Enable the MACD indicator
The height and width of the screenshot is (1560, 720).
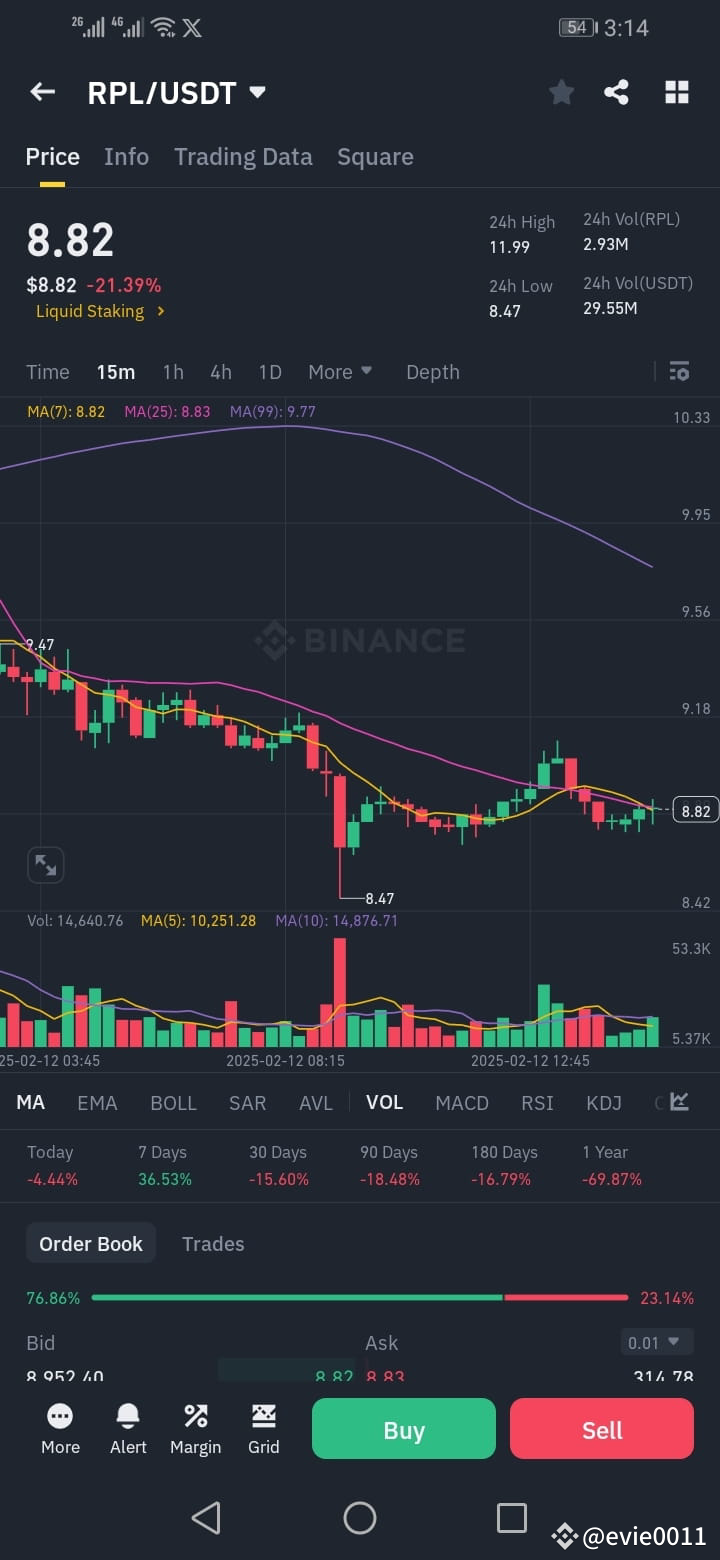pos(462,1102)
